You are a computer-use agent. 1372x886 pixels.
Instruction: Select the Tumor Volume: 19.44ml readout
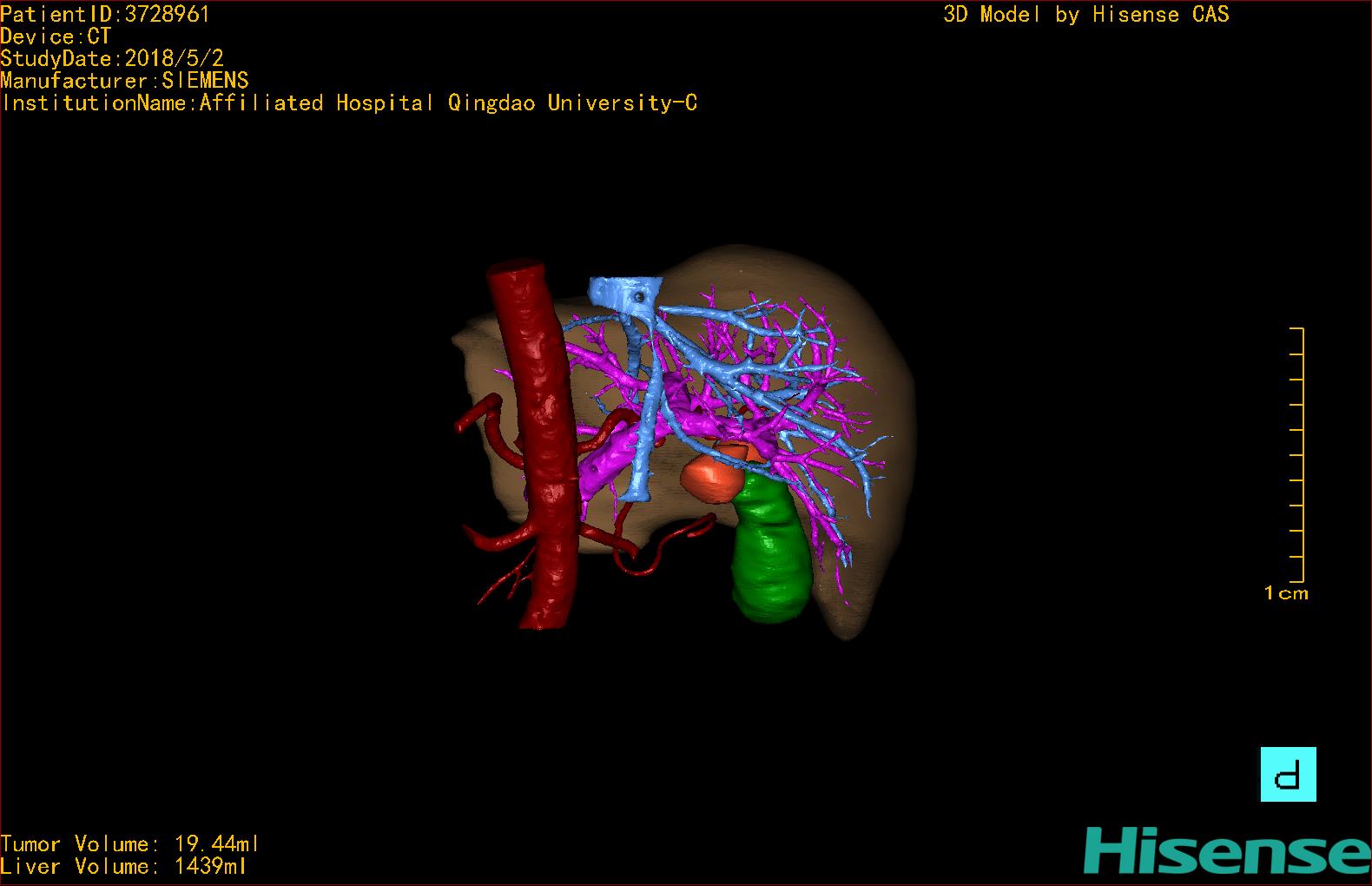130,843
